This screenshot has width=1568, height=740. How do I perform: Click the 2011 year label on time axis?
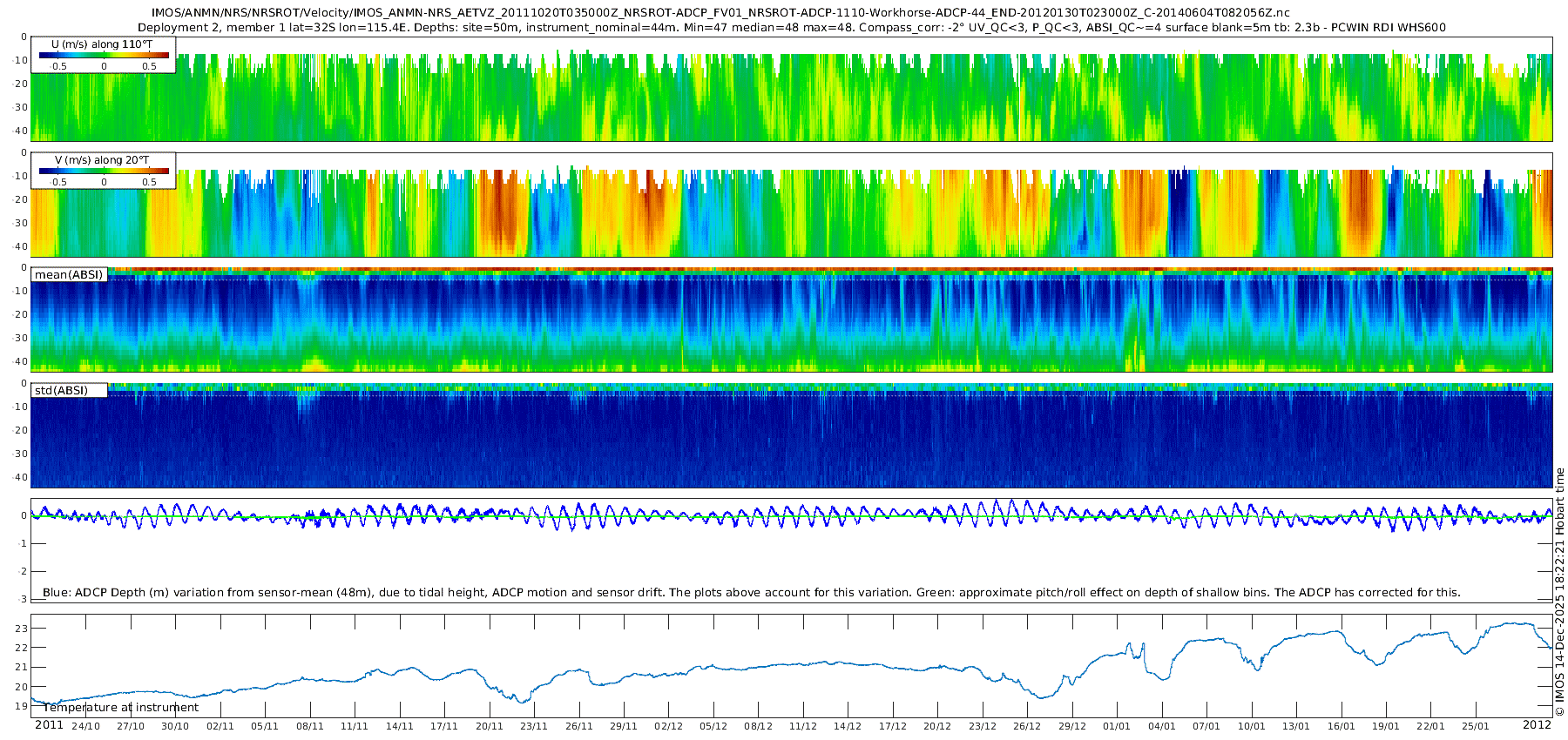(49, 725)
